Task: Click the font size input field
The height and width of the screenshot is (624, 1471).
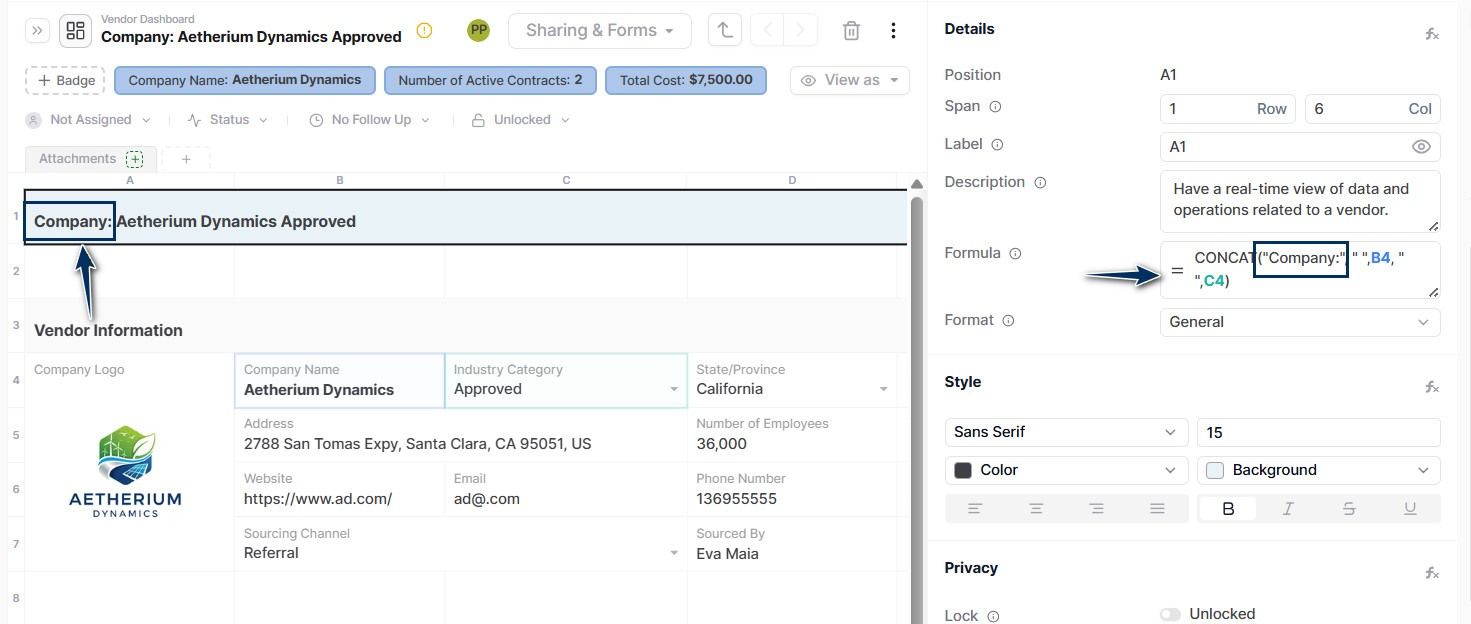Action: (1318, 432)
